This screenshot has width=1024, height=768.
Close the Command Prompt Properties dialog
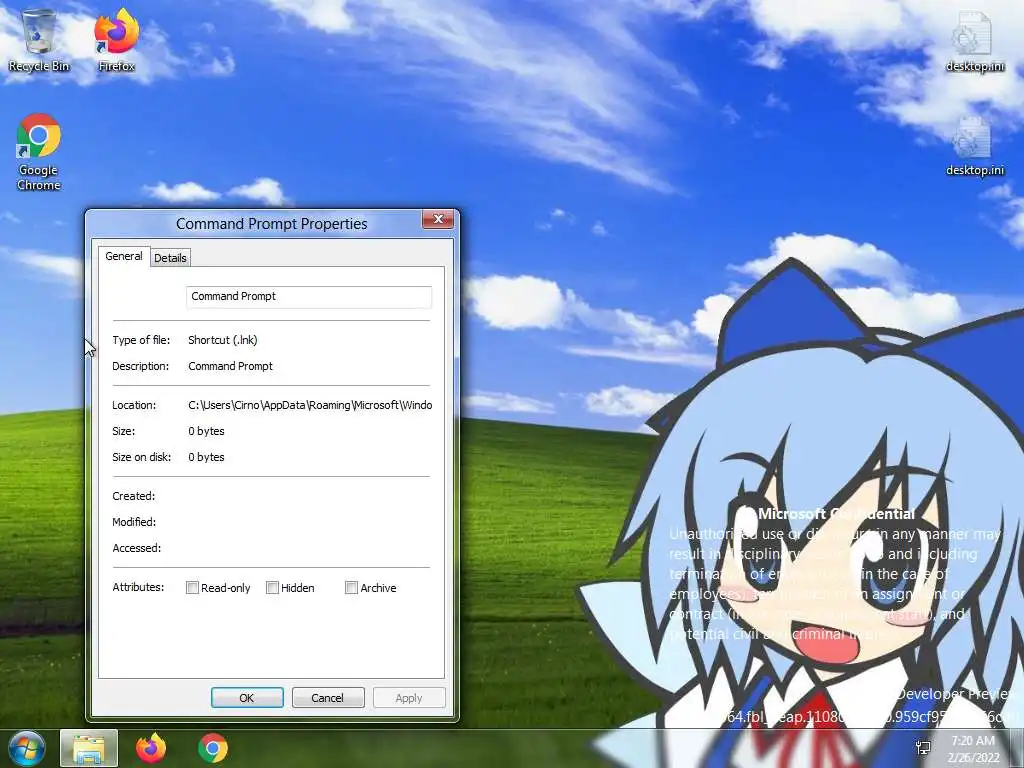click(x=438, y=219)
